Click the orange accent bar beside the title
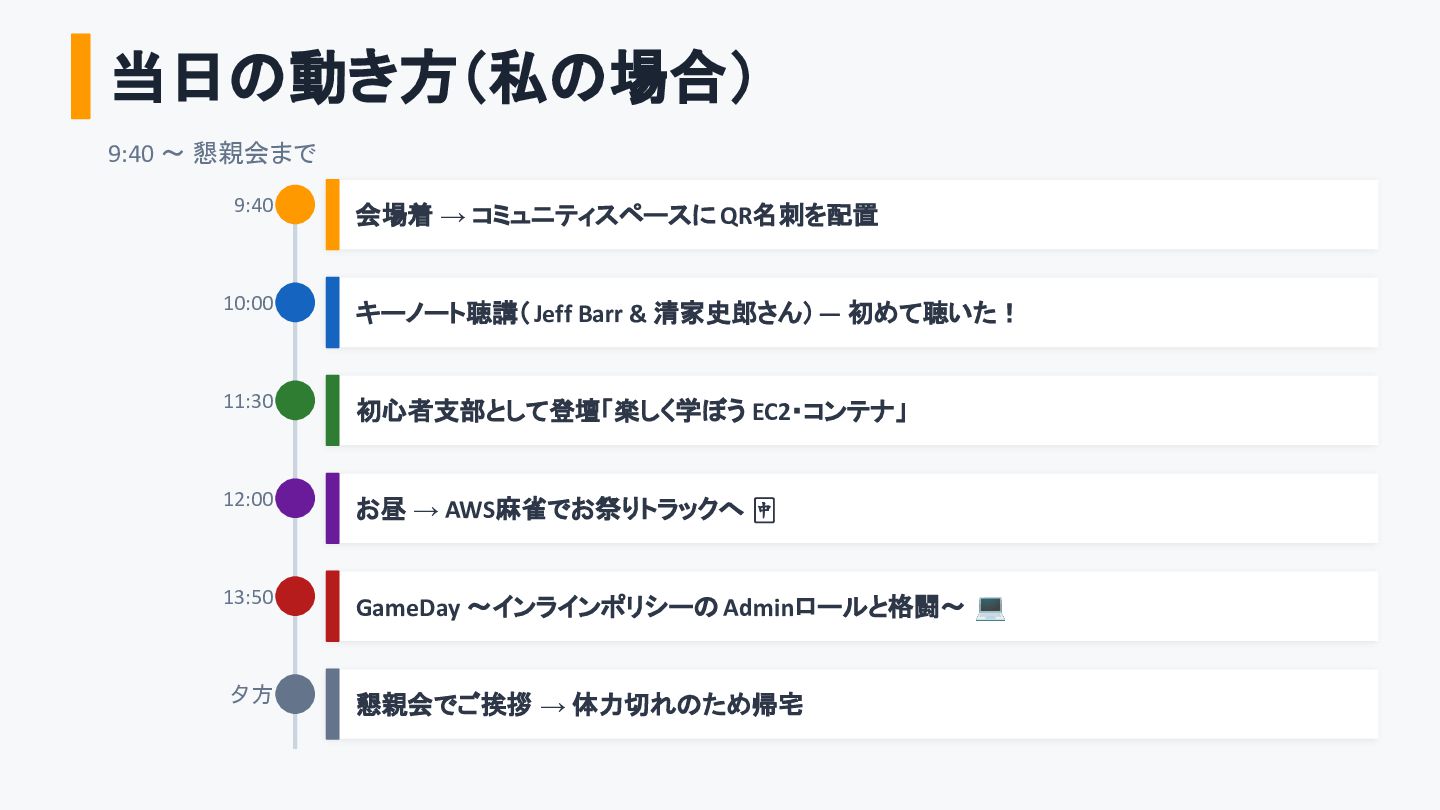1440x810 pixels. click(81, 76)
